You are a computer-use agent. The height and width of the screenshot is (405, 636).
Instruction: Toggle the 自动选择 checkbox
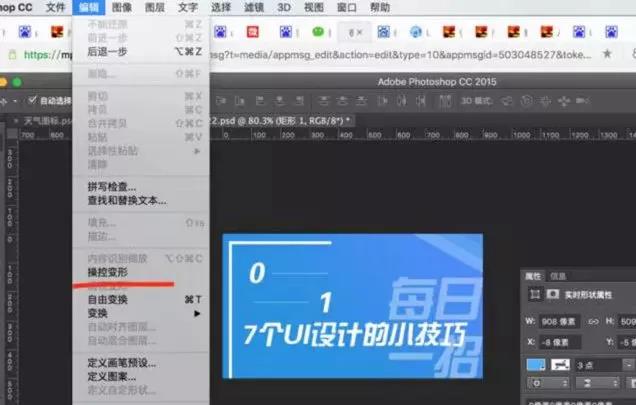coord(32,100)
